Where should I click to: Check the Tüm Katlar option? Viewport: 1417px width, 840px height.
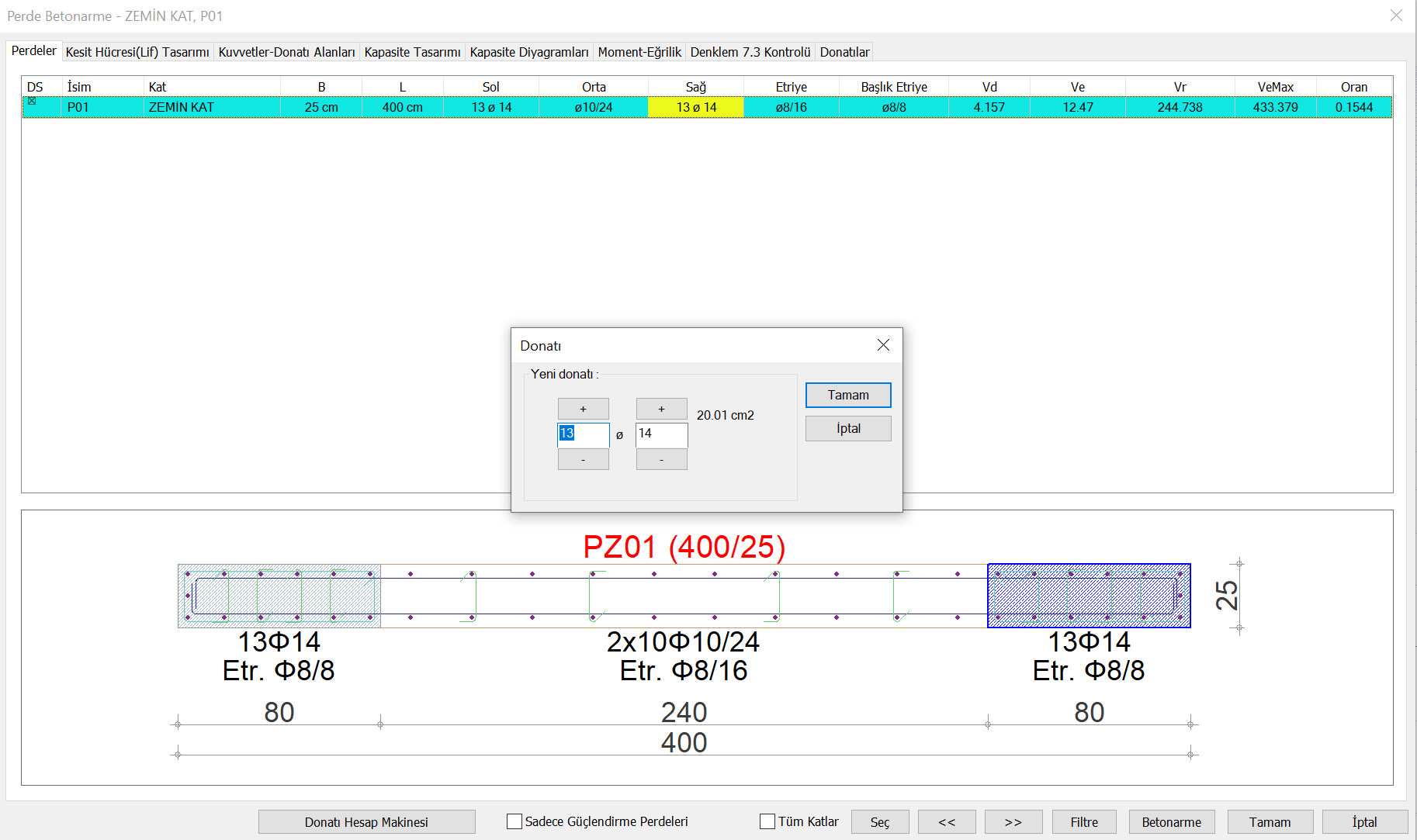point(767,821)
